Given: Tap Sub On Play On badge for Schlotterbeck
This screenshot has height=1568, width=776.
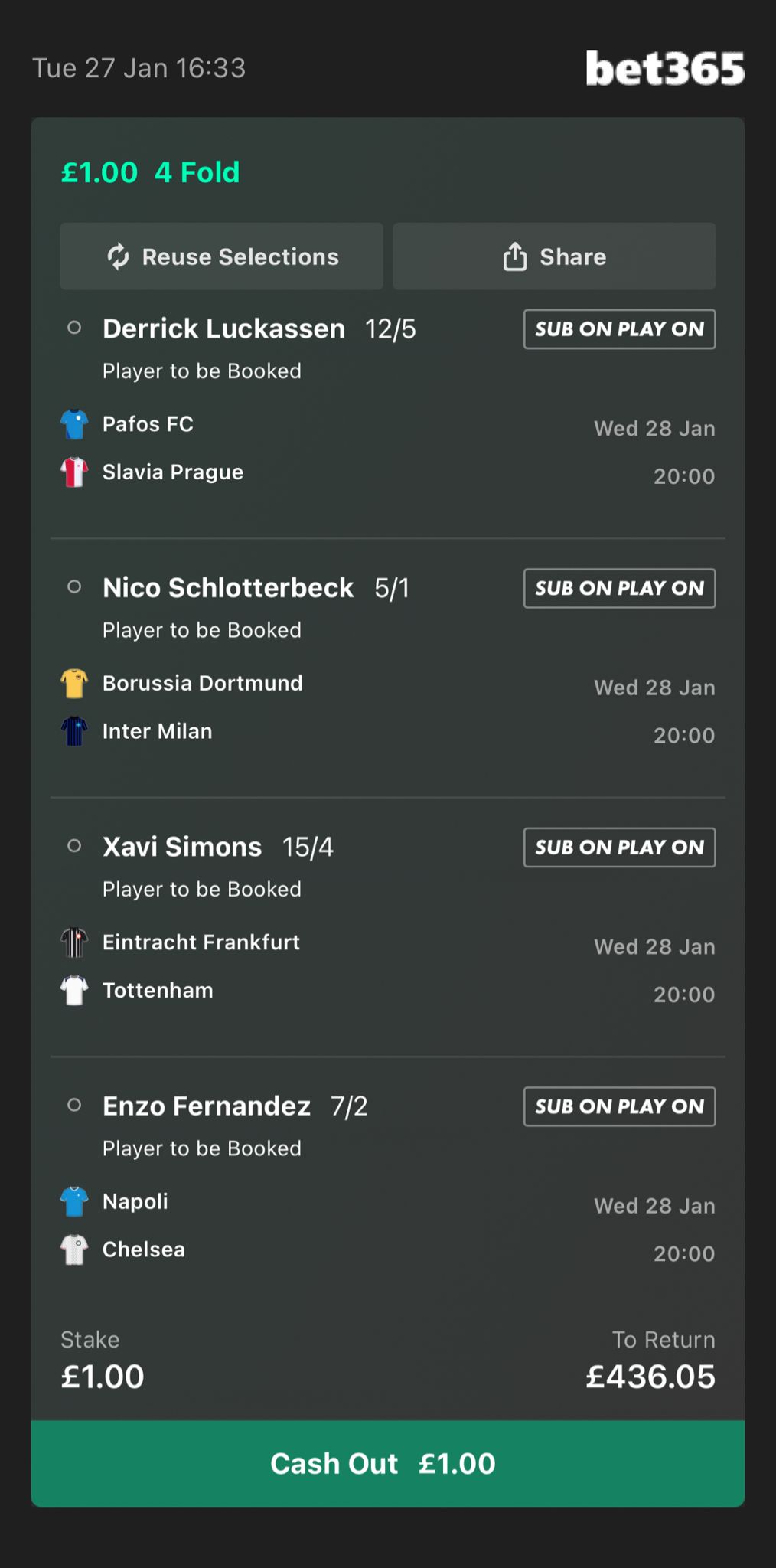Looking at the screenshot, I should (x=619, y=588).
